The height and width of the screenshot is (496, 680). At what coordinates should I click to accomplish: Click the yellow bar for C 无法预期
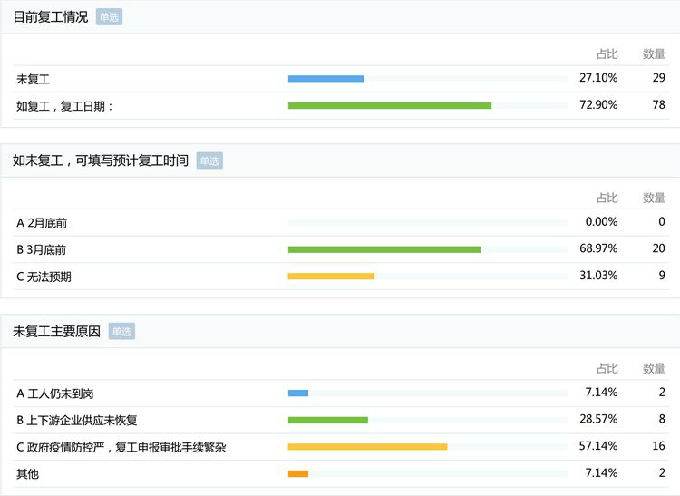pos(331,276)
